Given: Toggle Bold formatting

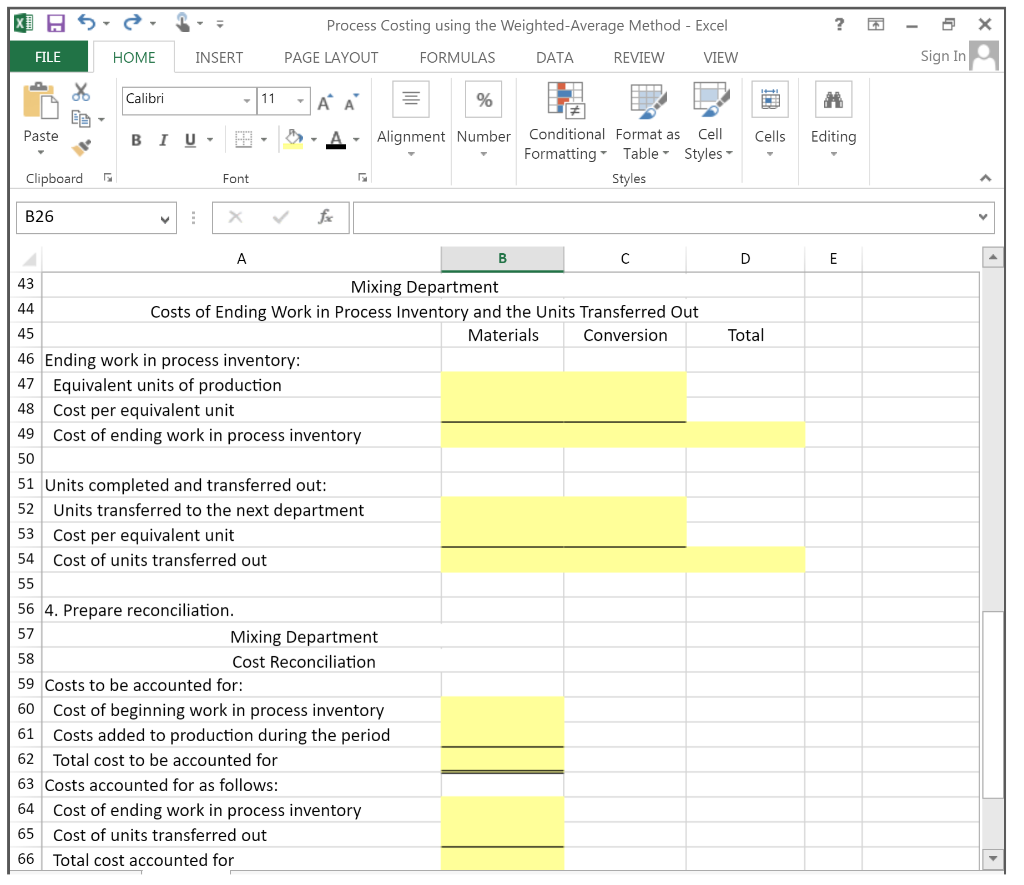Looking at the screenshot, I should [136, 140].
